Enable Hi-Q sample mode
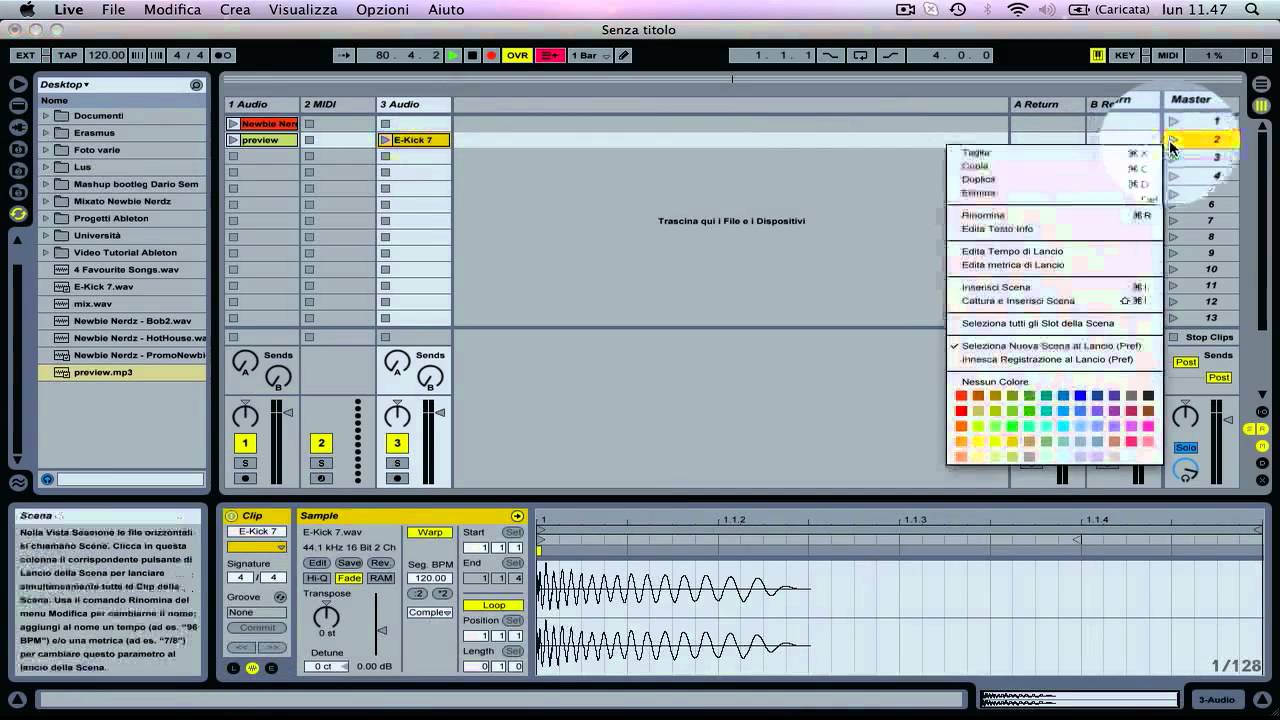This screenshot has width=1280, height=720. point(317,578)
